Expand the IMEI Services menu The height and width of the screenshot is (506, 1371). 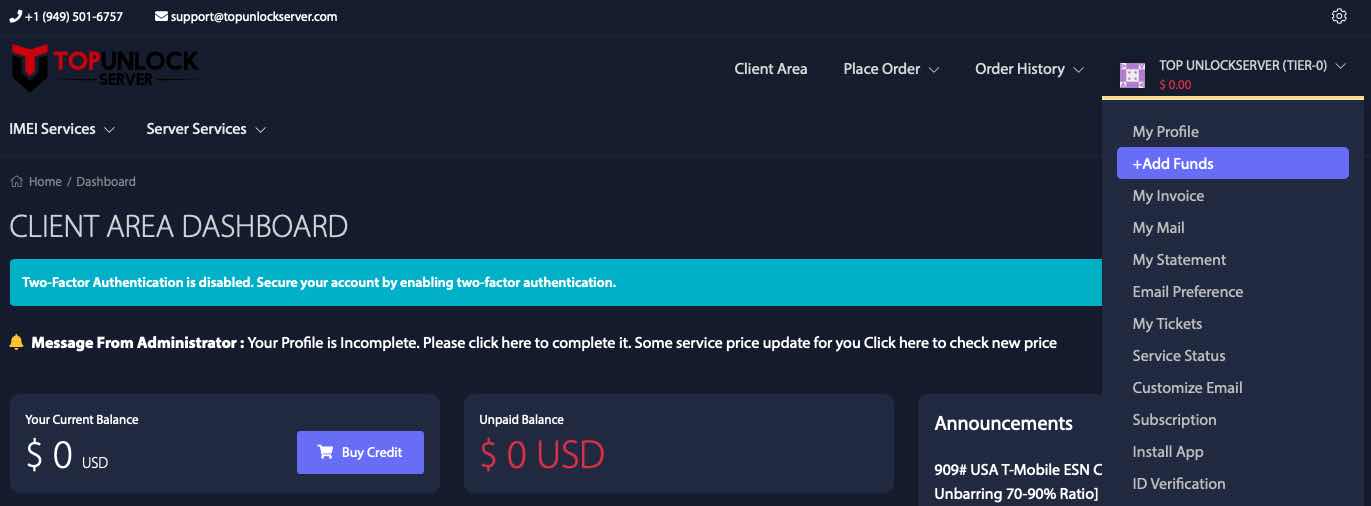tap(62, 129)
